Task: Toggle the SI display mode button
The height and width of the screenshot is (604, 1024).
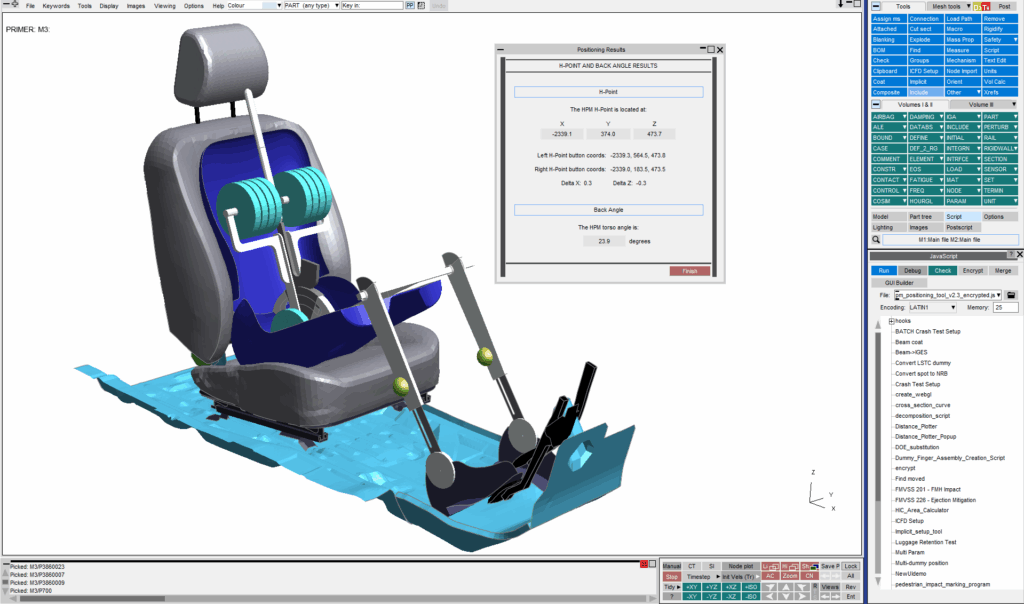Action: 710,566
